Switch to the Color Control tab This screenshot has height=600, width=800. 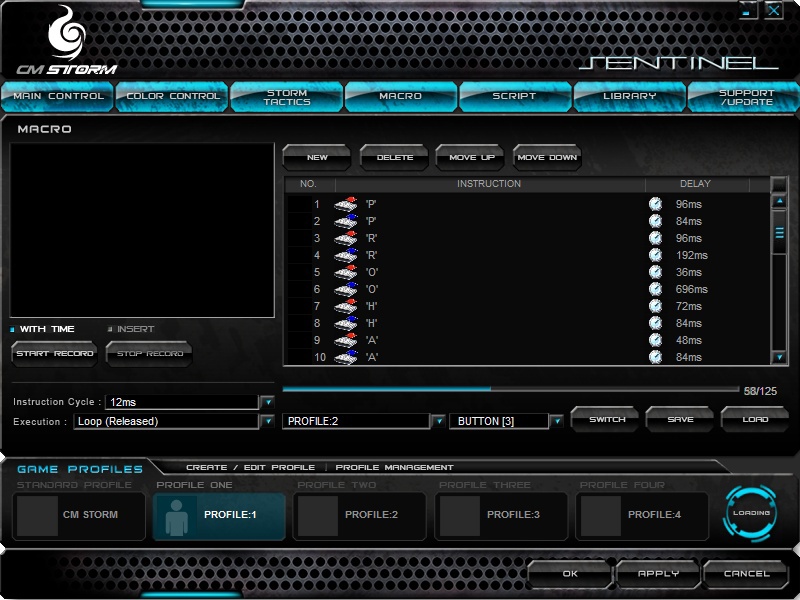click(172, 96)
